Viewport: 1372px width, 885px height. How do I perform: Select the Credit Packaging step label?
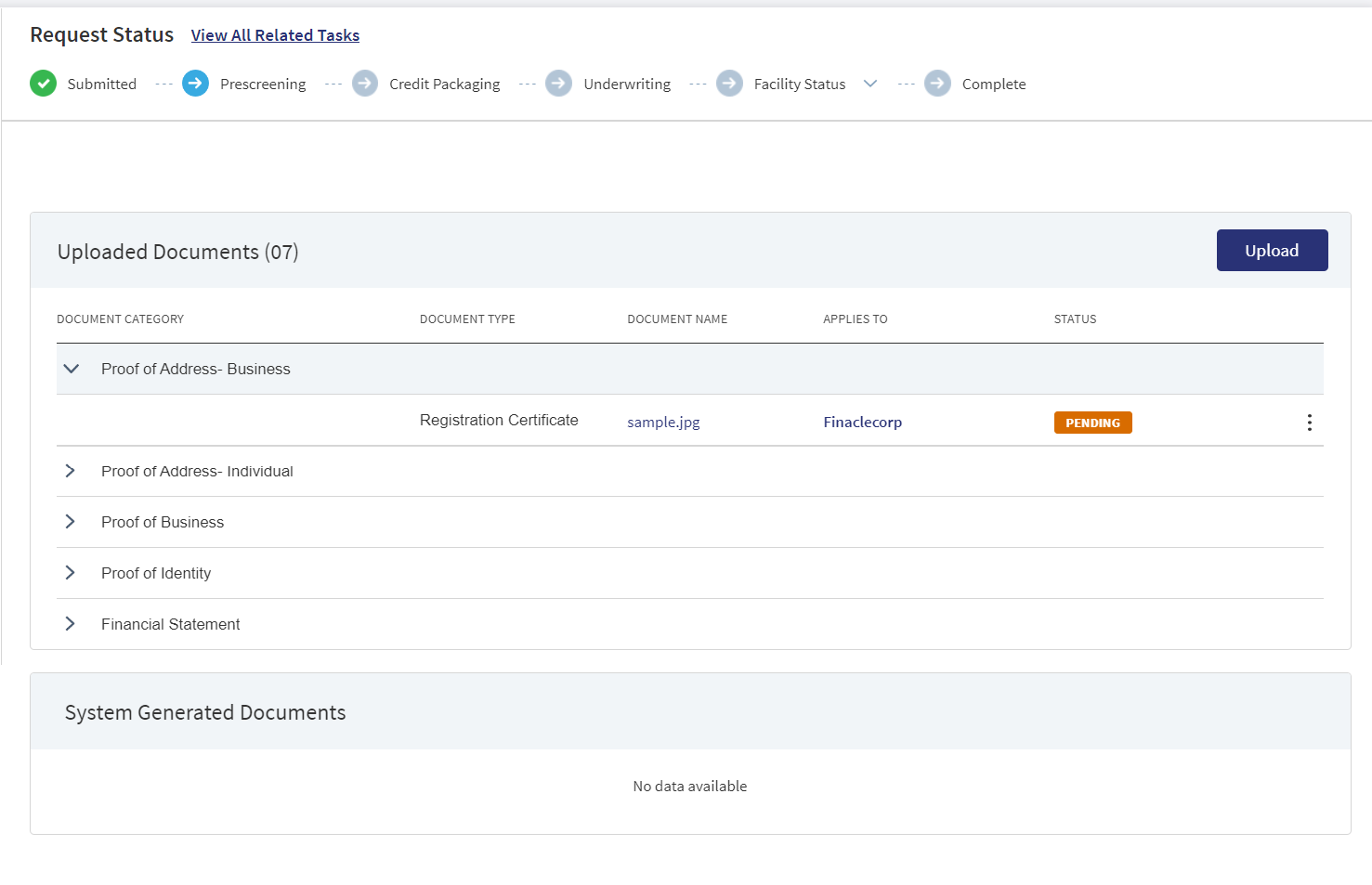[444, 85]
